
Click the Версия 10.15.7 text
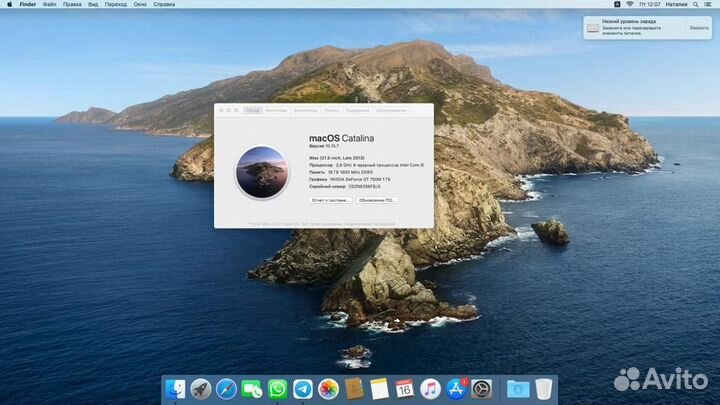point(324,146)
